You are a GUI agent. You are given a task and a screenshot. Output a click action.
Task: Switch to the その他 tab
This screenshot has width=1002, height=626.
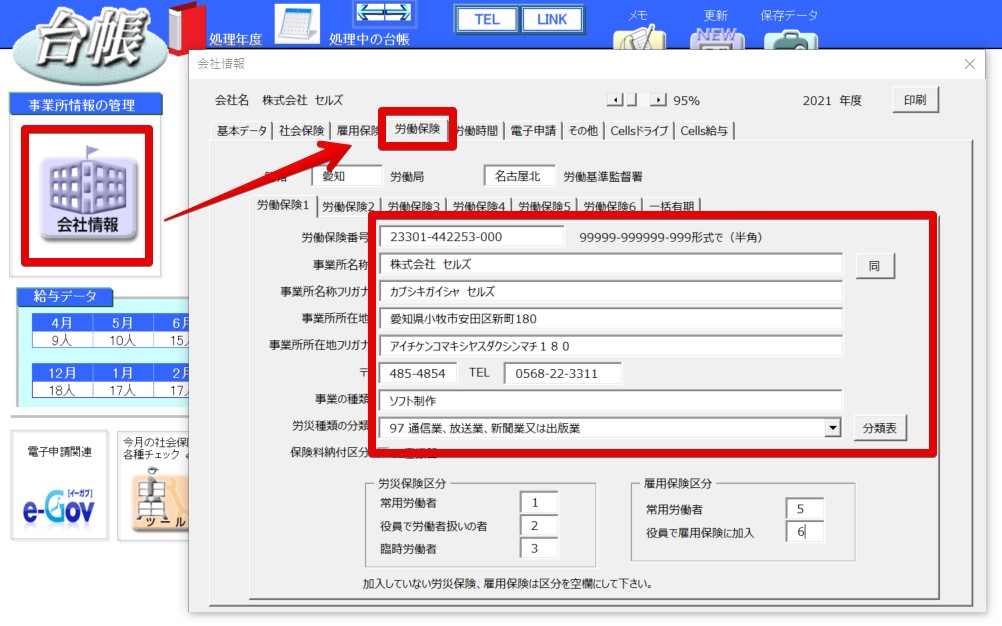(583, 131)
